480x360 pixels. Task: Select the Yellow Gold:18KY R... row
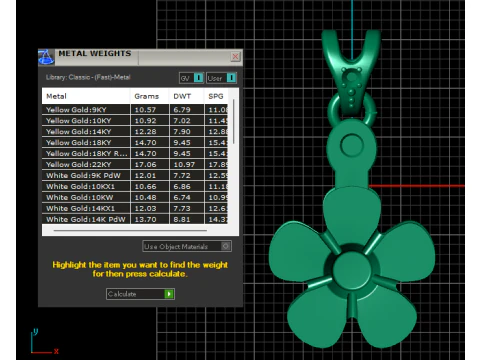[135, 154]
